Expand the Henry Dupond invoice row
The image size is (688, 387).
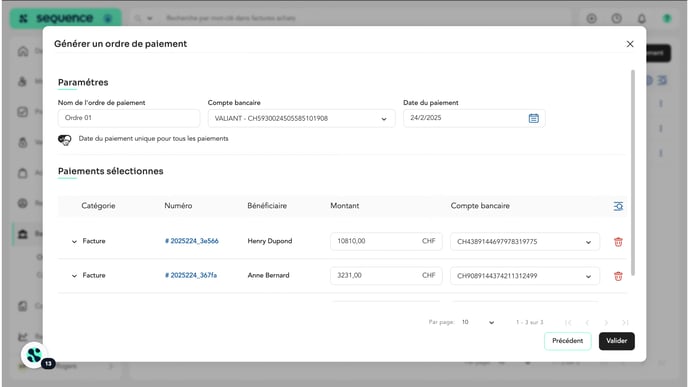tap(74, 241)
